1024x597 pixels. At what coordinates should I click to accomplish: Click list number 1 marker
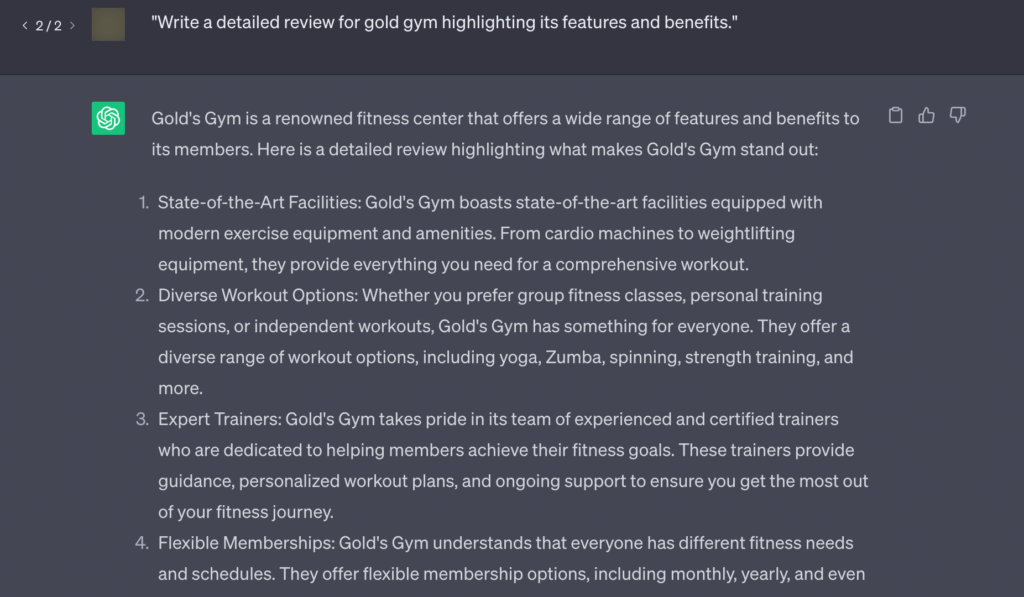(x=143, y=202)
